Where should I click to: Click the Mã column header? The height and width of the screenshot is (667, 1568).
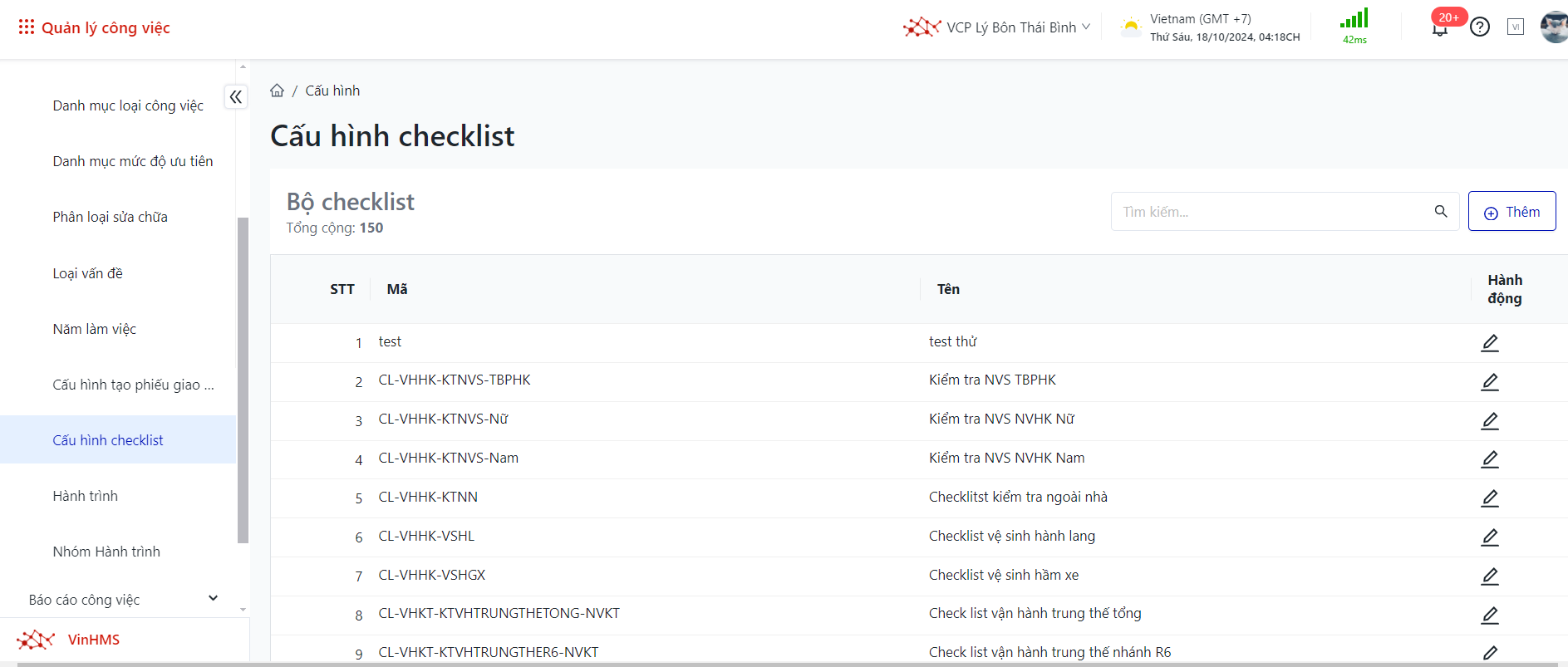point(397,289)
